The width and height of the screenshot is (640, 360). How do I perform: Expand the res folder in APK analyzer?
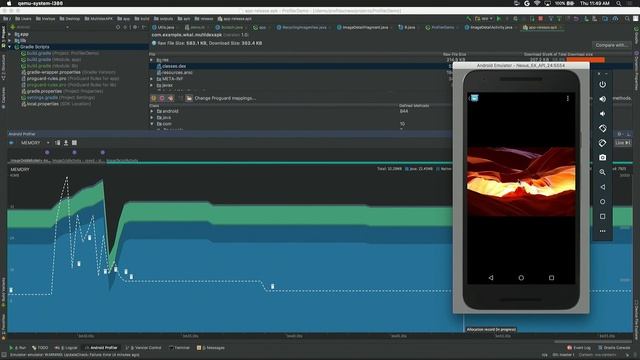point(152,60)
